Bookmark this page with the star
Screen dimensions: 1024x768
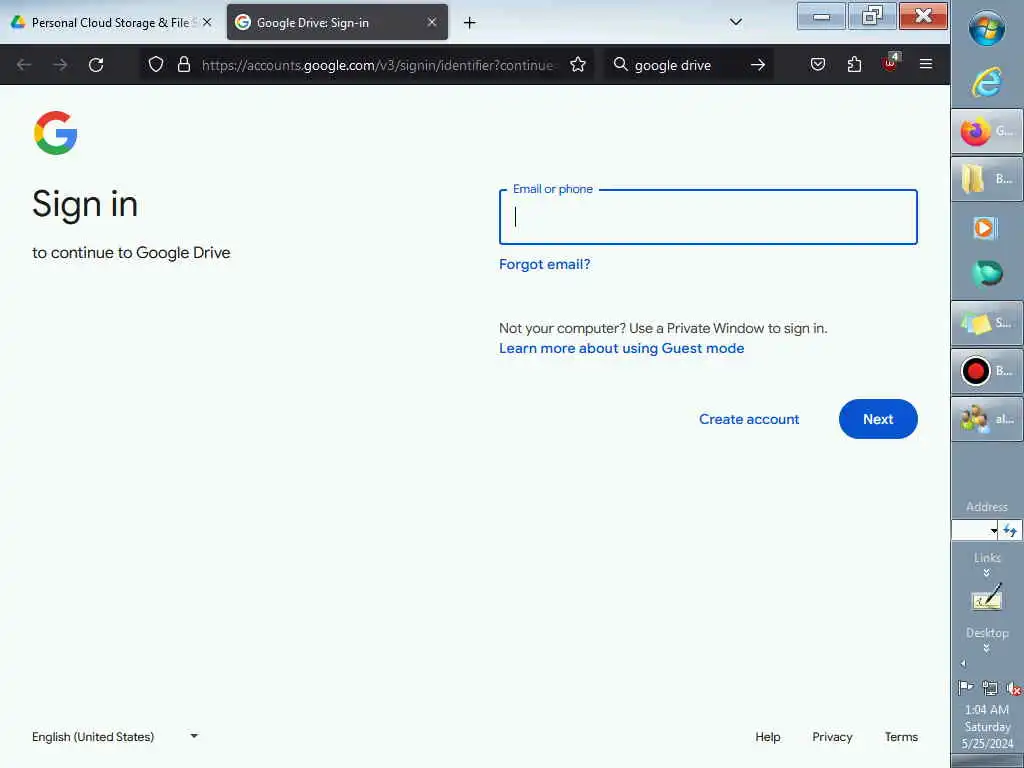pos(577,64)
